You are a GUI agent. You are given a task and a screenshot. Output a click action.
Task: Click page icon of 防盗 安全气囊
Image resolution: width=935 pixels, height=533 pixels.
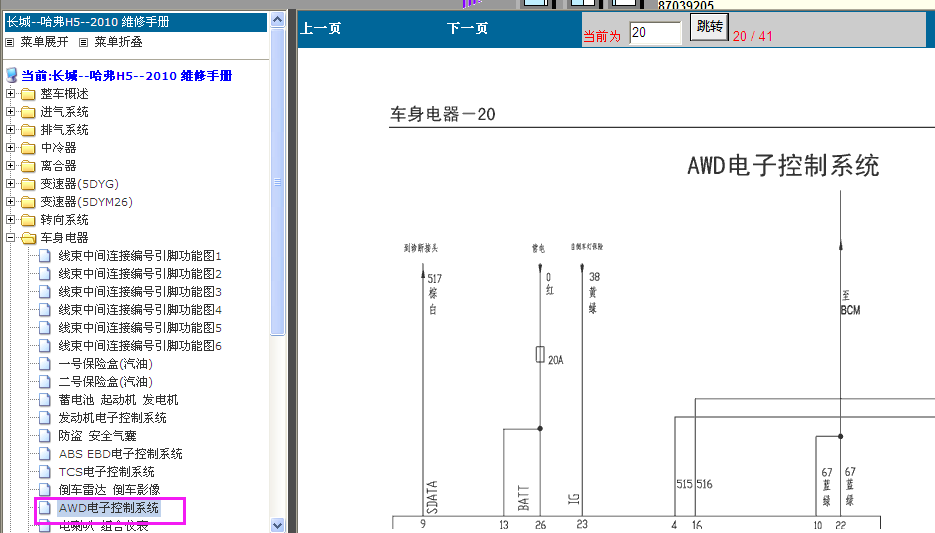45,435
